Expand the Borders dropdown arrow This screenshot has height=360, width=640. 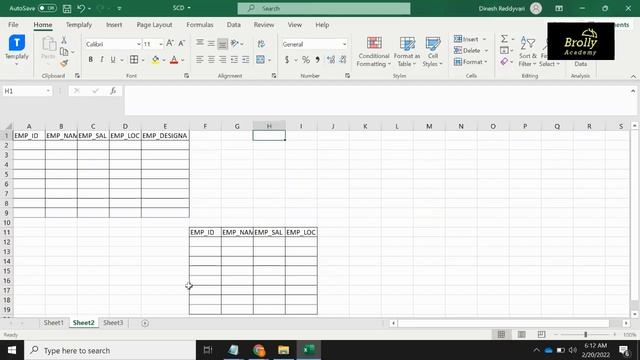tap(143, 60)
